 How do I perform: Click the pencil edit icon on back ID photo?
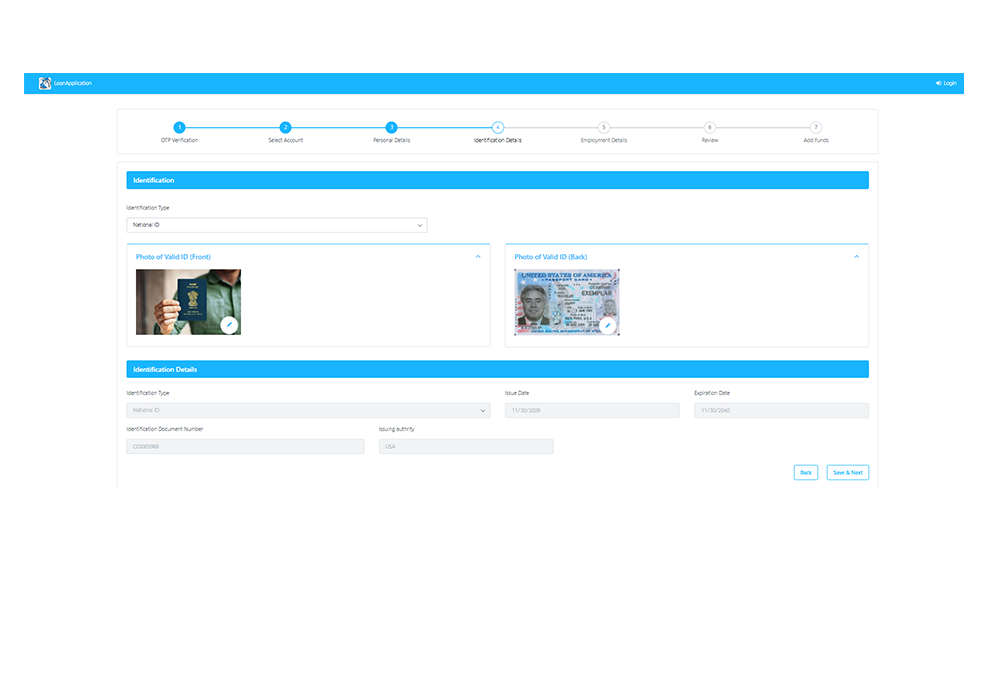point(608,325)
